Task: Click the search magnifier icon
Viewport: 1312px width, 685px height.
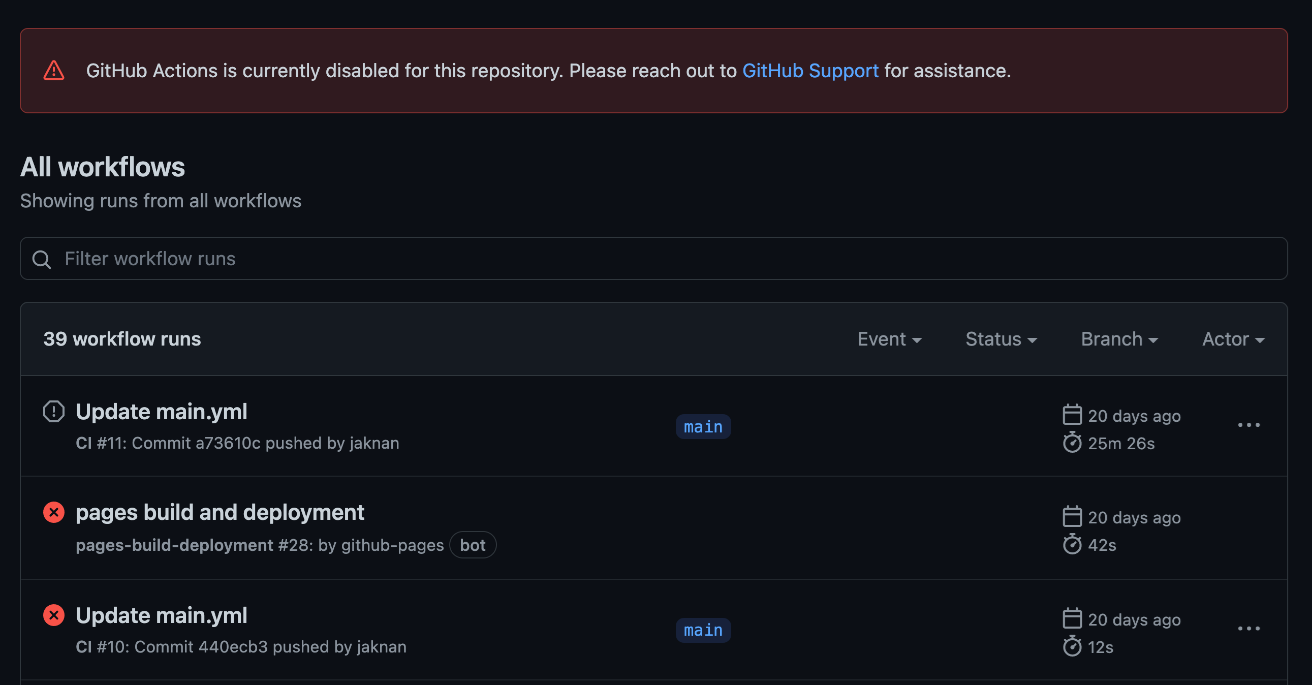Action: tap(42, 259)
